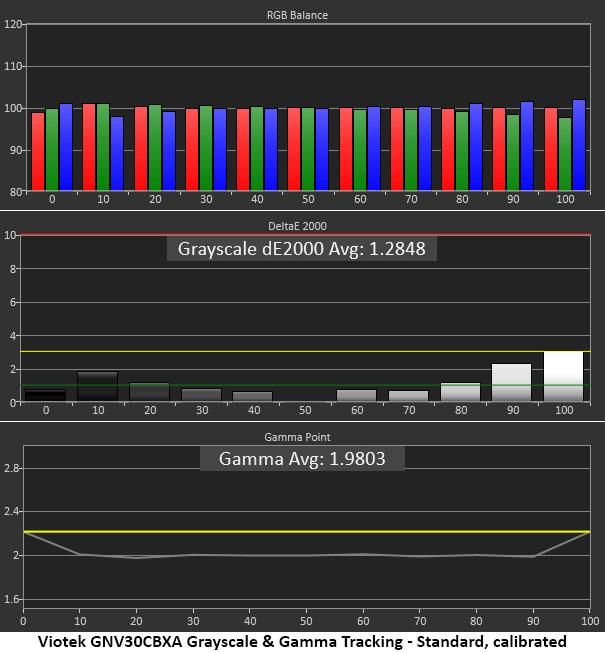Image resolution: width=605 pixels, height=652 pixels.
Task: Select the blue bar at 50 in RGB Balance
Action: pos(322,150)
